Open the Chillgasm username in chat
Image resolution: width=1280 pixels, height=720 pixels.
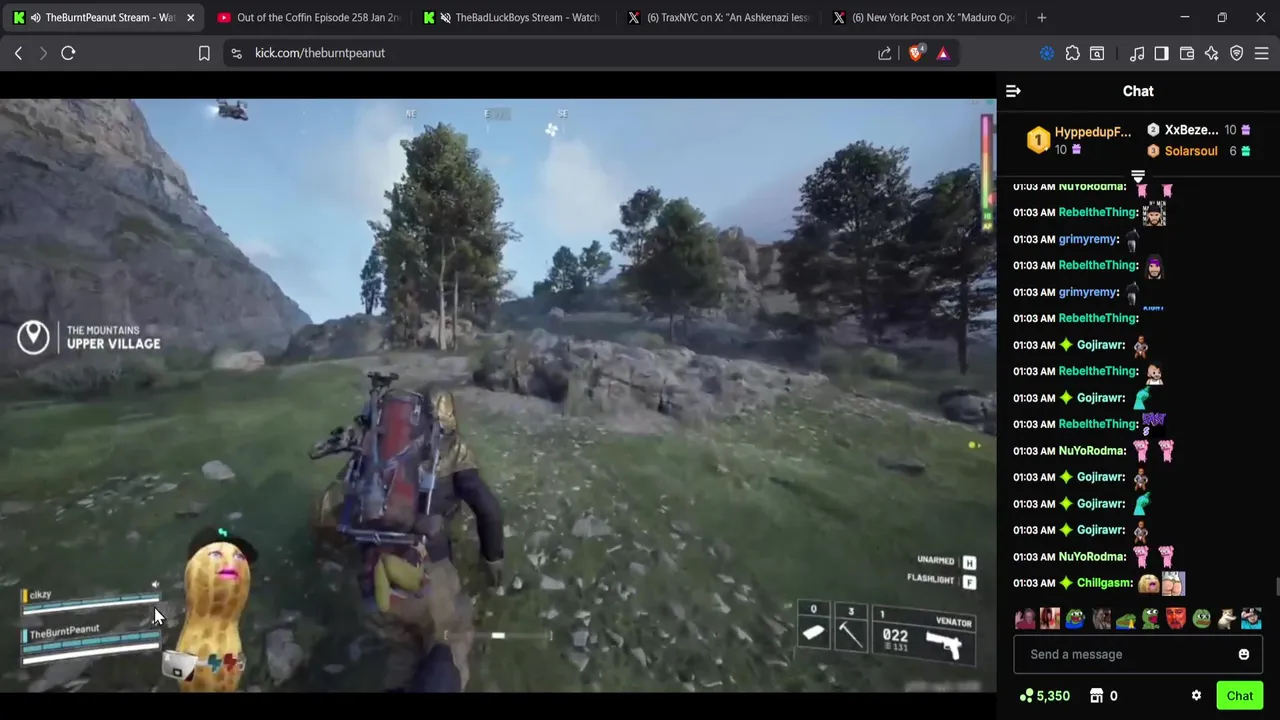tap(1104, 583)
